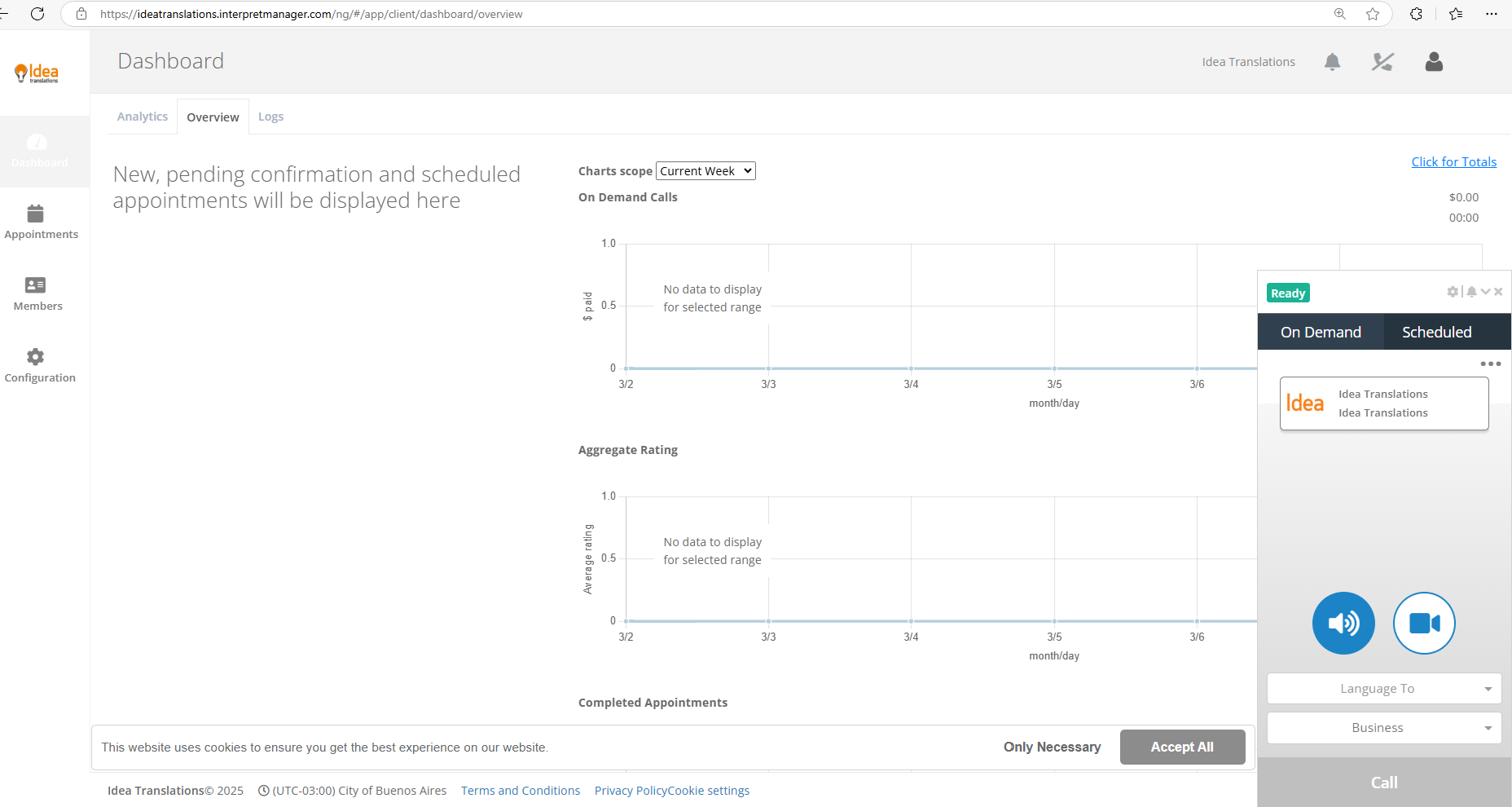Expand the Business dropdown
The width and height of the screenshot is (1512, 807).
point(1384,728)
